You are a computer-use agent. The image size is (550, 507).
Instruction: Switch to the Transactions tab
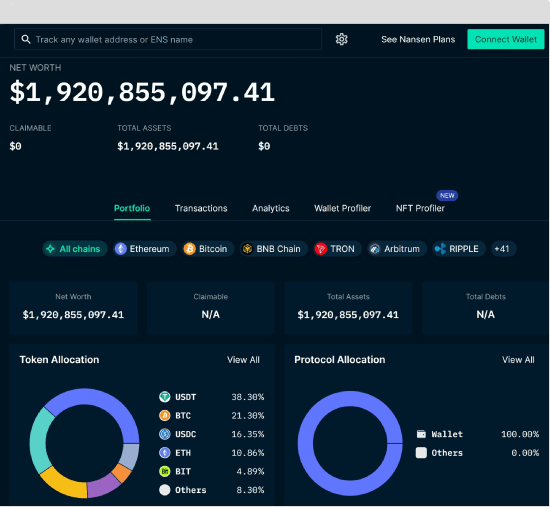[201, 208]
